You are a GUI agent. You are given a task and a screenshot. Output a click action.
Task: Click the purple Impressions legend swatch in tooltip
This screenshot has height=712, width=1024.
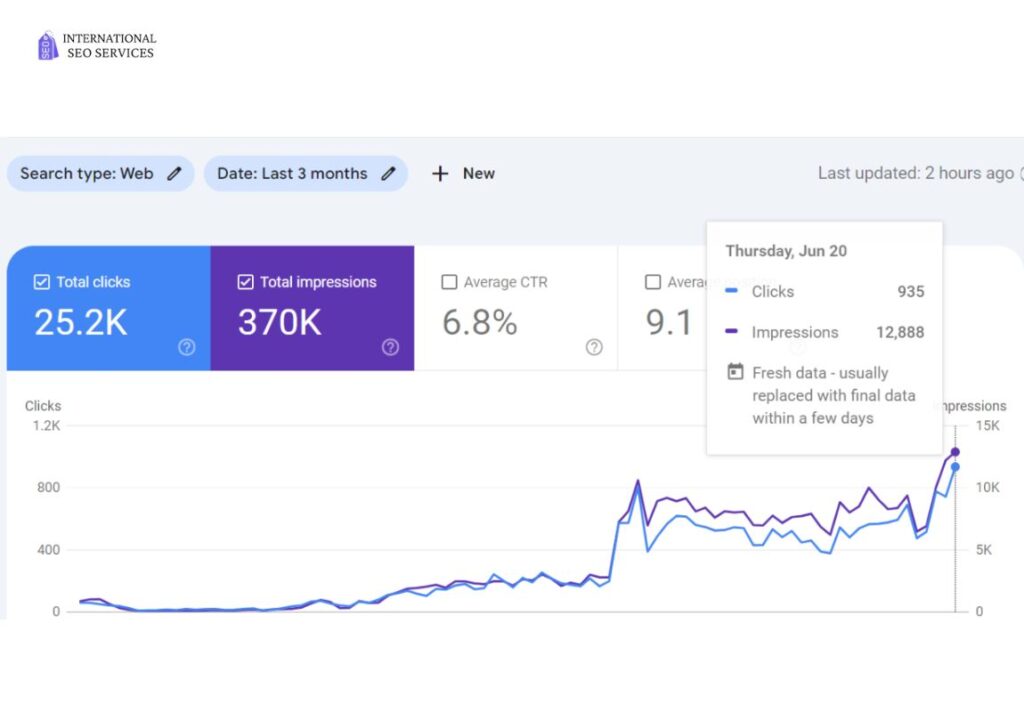point(731,333)
